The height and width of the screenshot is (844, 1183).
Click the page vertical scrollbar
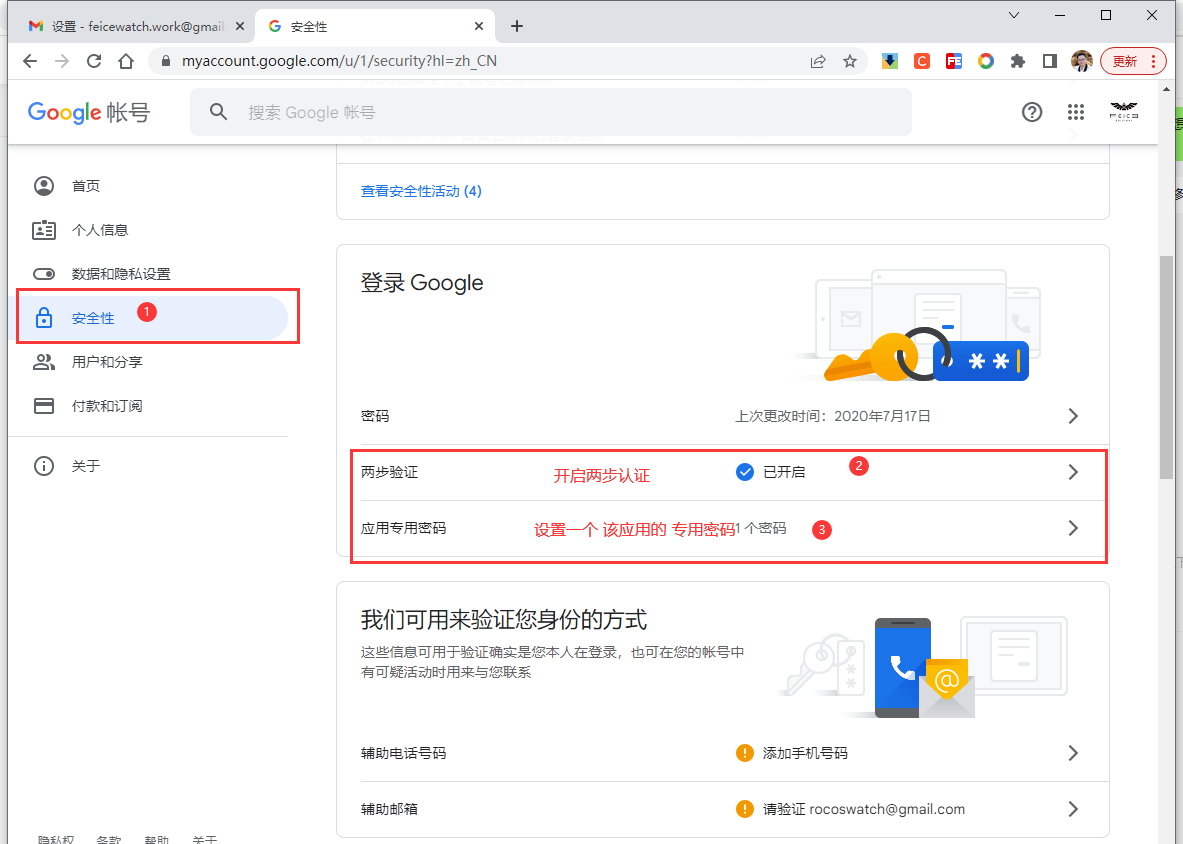[1166, 368]
